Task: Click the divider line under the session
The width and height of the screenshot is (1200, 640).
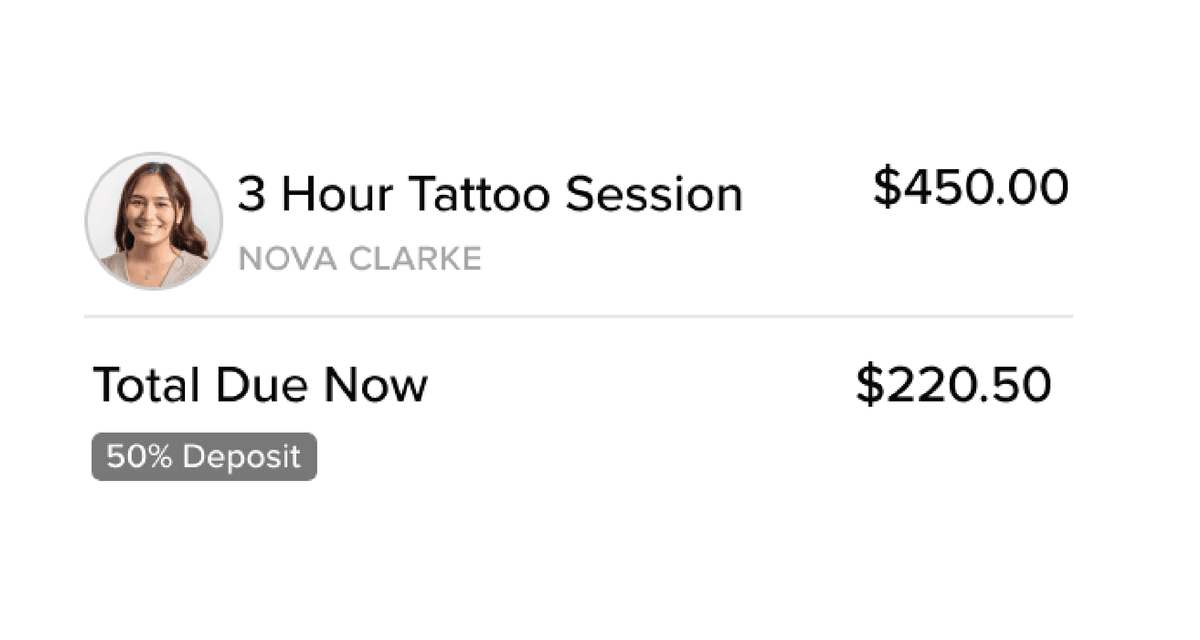Action: point(578,317)
